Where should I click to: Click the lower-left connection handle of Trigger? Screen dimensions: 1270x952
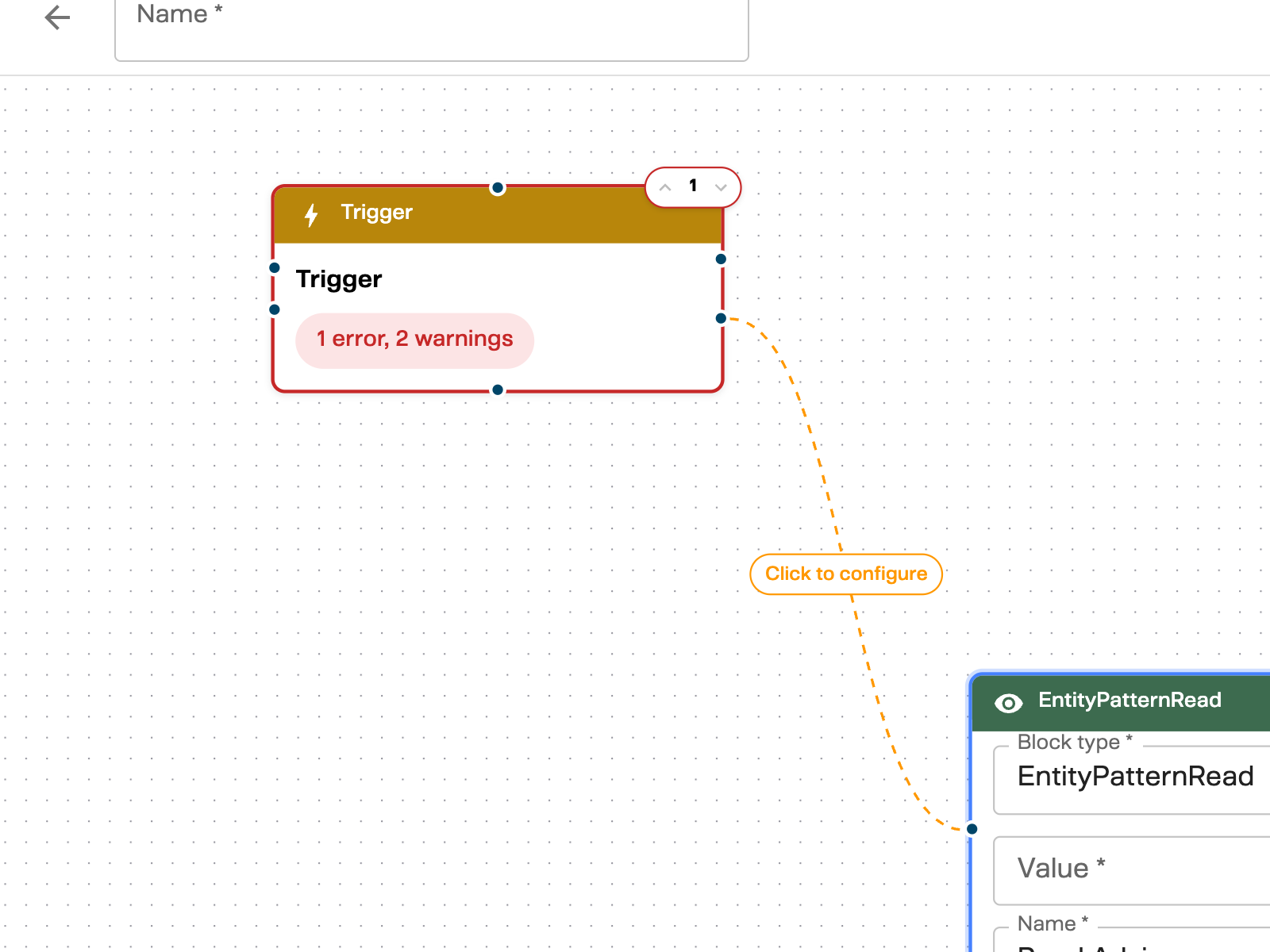(x=275, y=309)
